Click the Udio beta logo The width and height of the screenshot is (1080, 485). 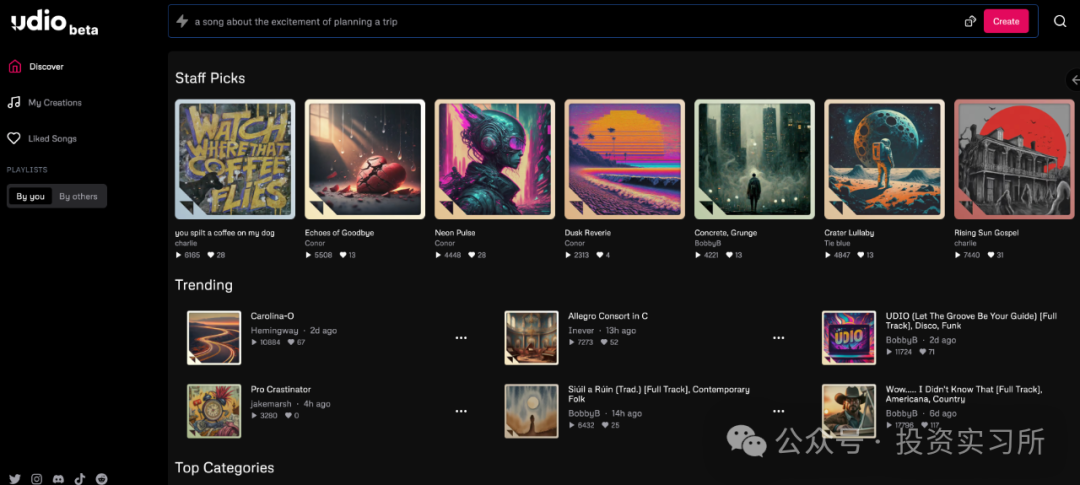54,24
